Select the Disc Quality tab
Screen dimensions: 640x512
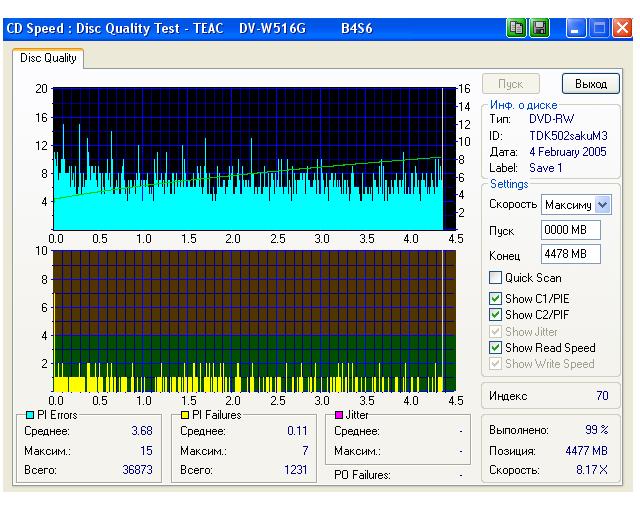(x=48, y=59)
